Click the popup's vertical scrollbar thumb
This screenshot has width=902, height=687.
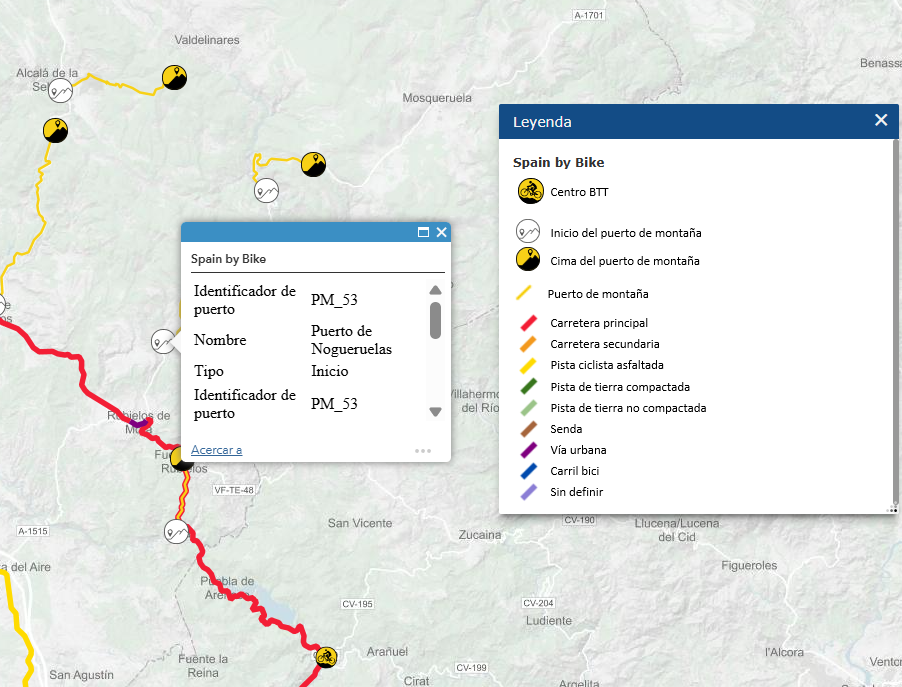pyautogui.click(x=435, y=321)
